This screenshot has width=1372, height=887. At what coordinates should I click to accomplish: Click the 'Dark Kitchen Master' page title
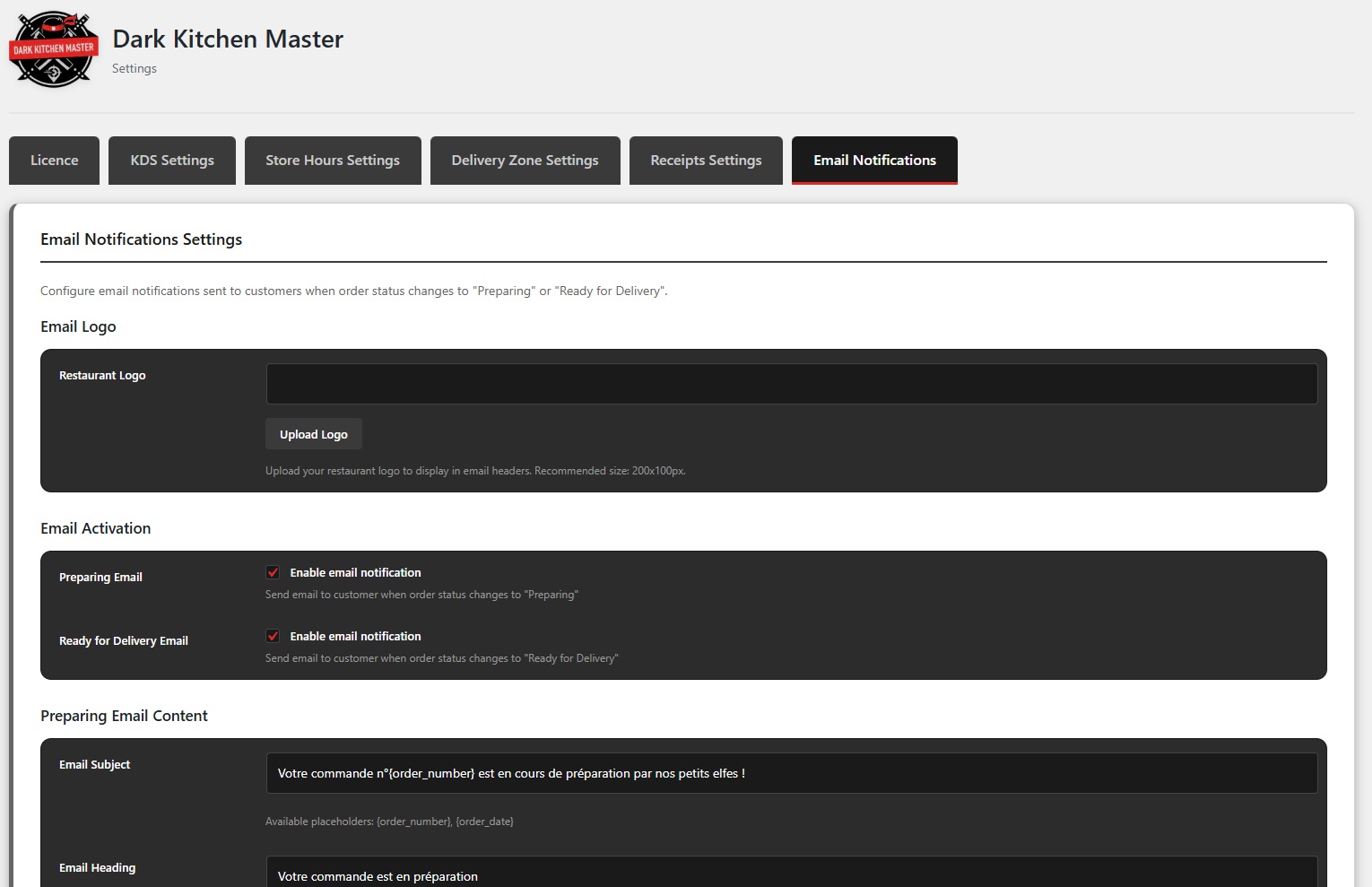pyautogui.click(x=228, y=39)
